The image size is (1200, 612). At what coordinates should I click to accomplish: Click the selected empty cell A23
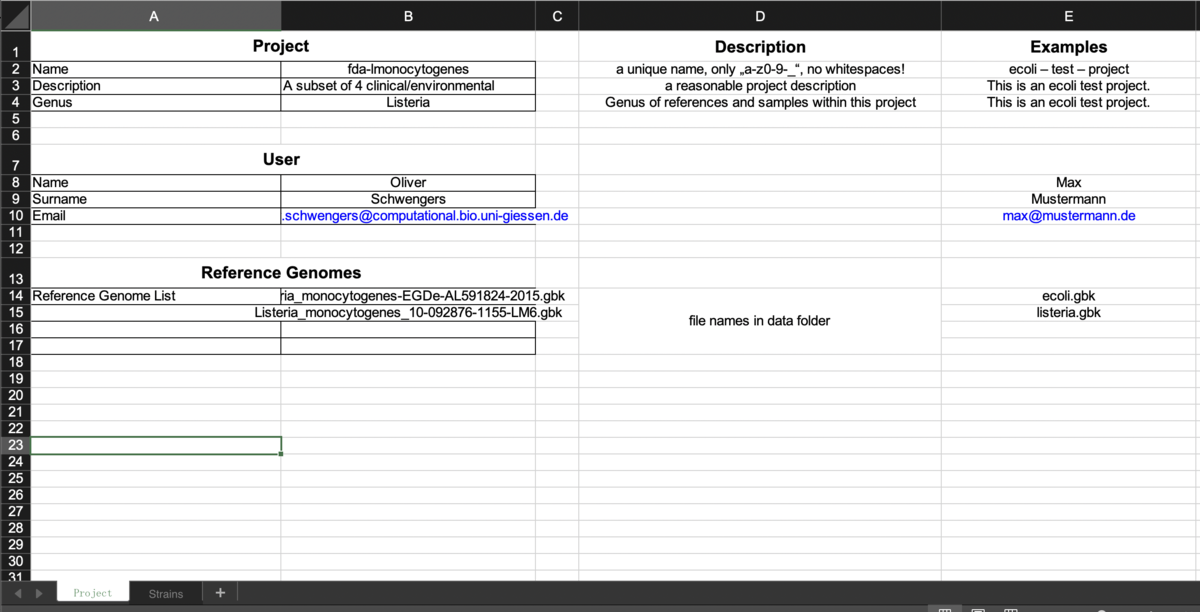[155, 445]
